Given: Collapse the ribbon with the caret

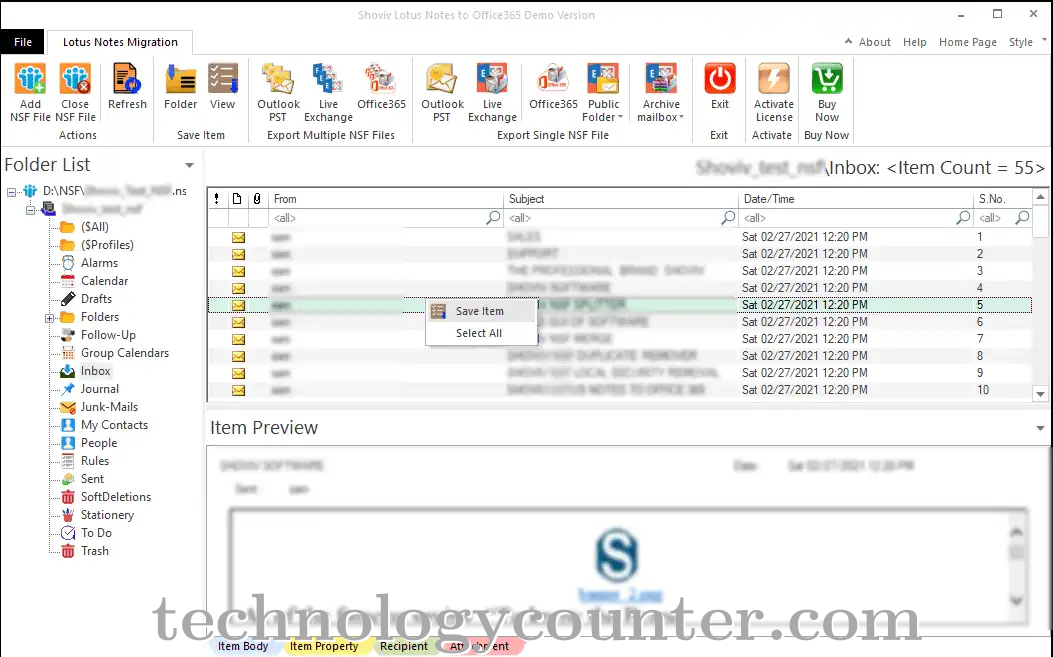Looking at the screenshot, I should [x=848, y=41].
